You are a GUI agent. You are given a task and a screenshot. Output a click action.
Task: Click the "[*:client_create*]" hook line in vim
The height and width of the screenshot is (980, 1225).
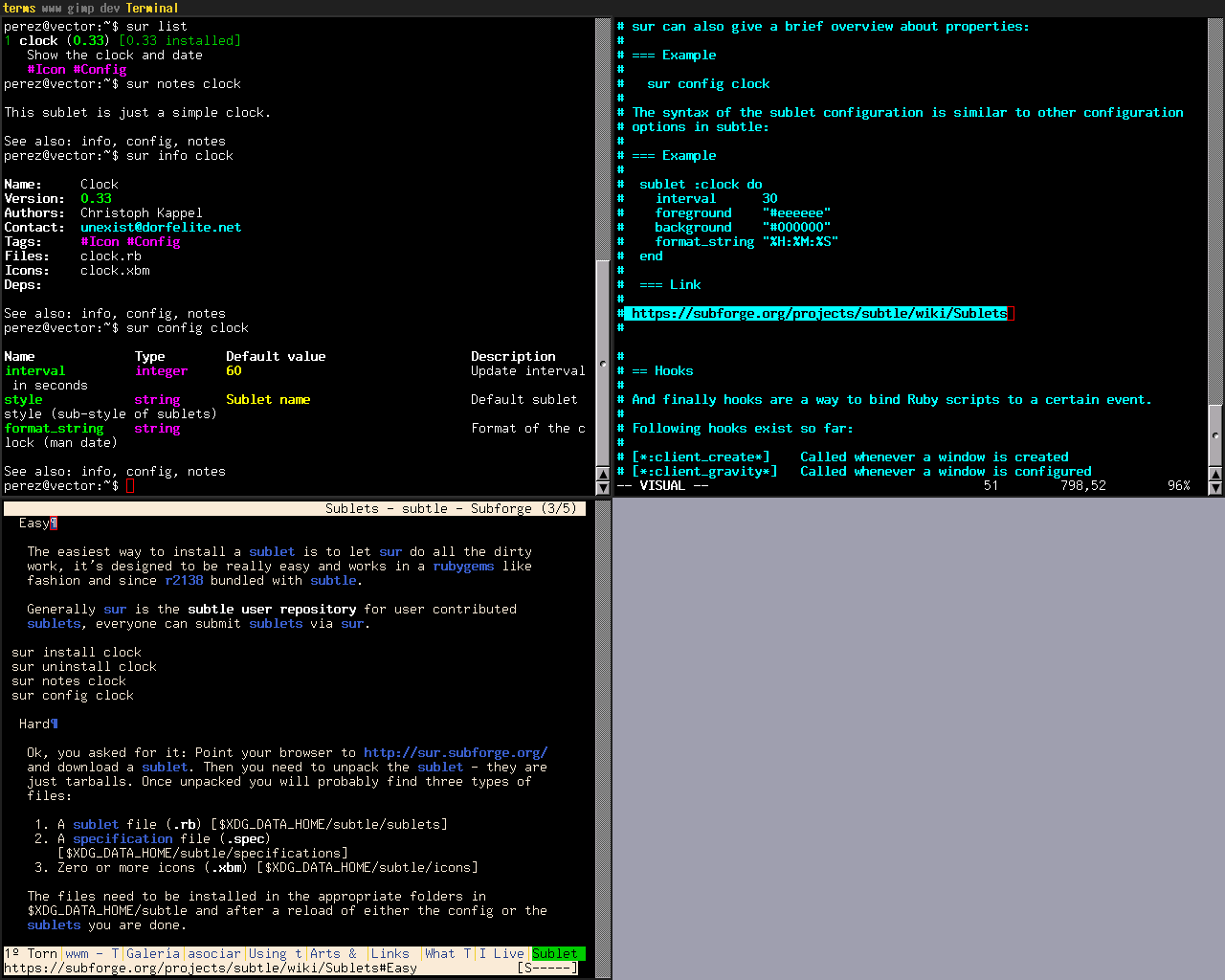click(850, 457)
